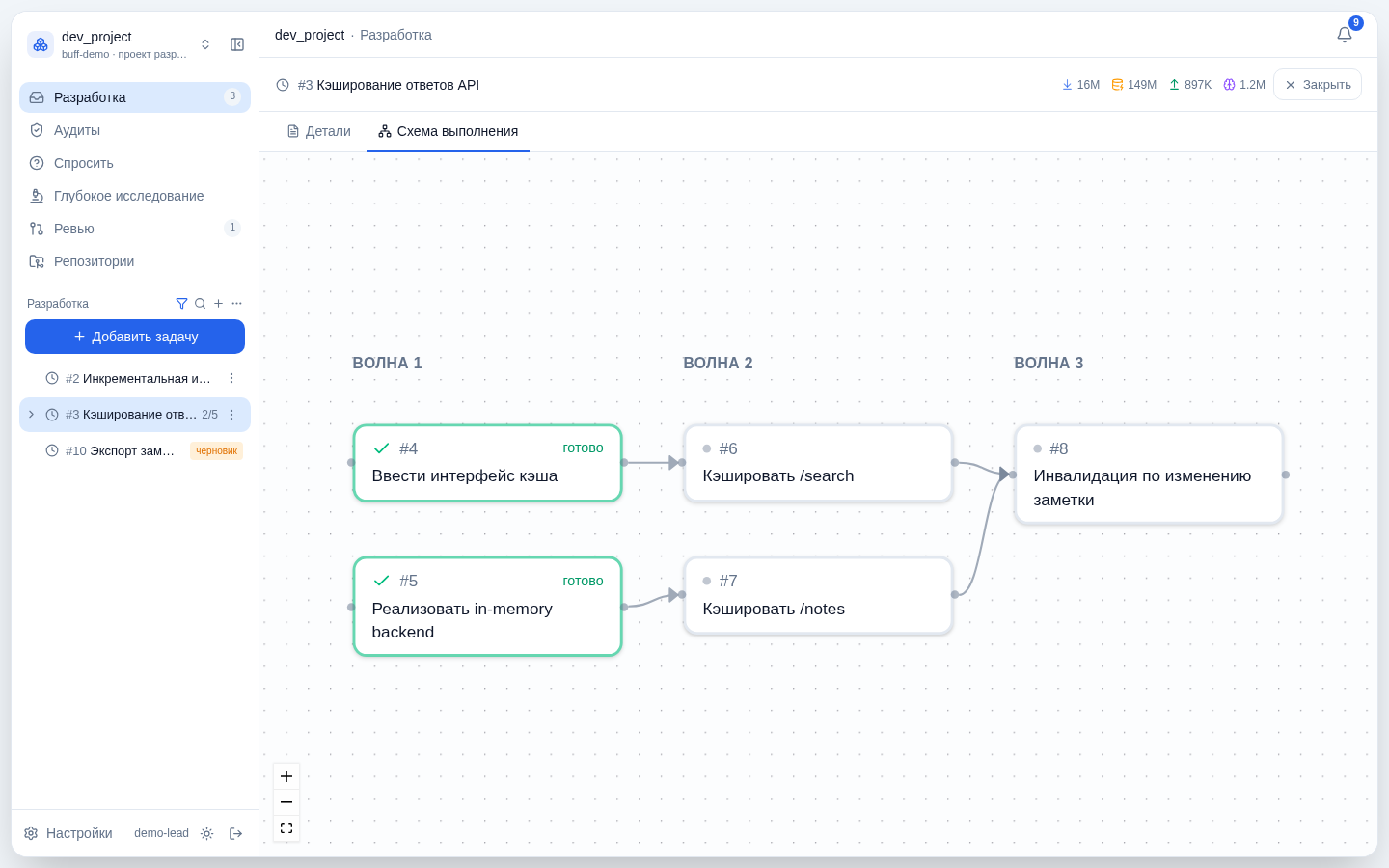Click the черновик badge on task #10
1389x868 pixels.
pyautogui.click(x=216, y=450)
